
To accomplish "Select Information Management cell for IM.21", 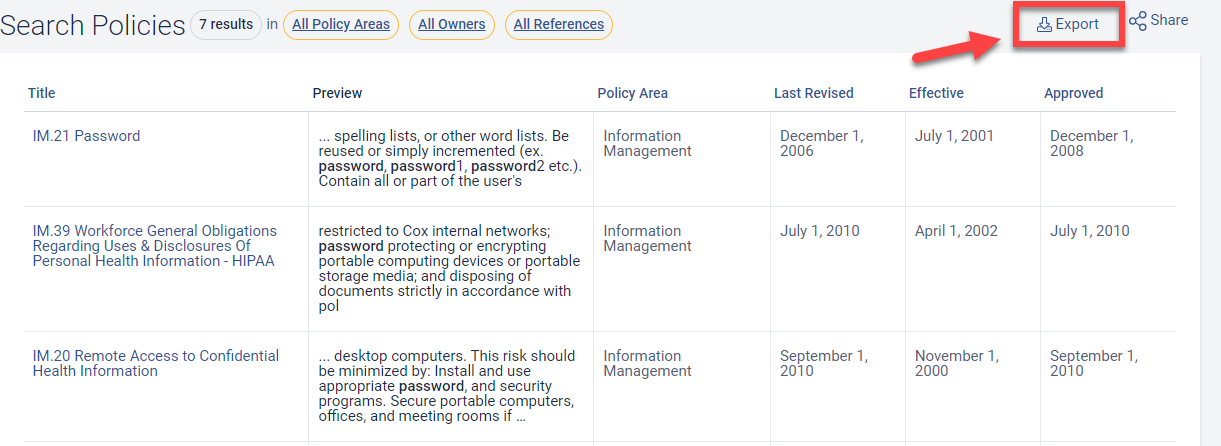I will click(647, 143).
